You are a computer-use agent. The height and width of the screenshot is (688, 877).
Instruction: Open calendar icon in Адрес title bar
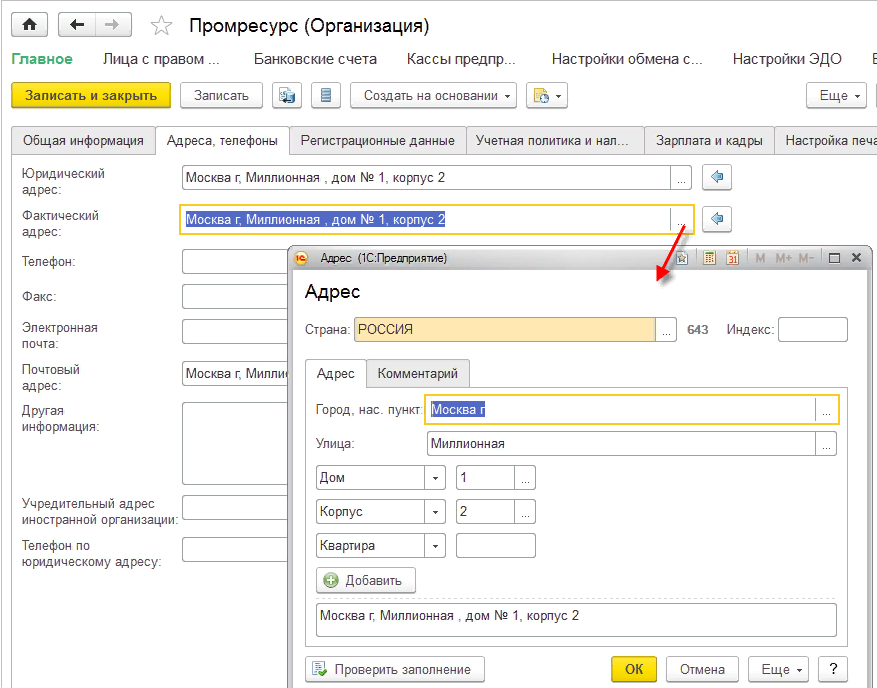pos(732,258)
